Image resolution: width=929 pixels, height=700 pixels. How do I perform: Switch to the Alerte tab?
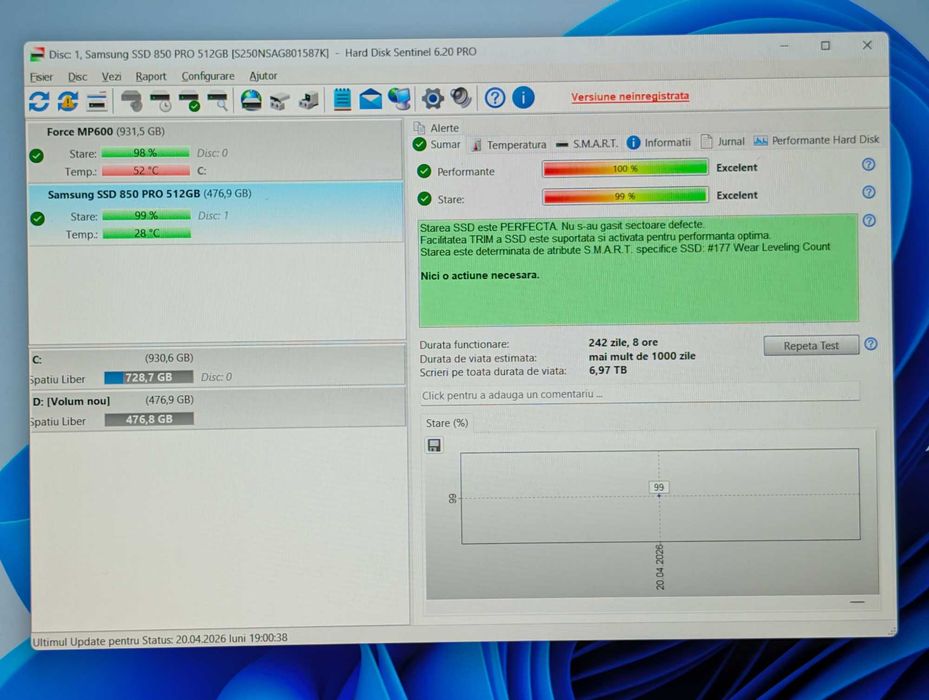(436, 128)
